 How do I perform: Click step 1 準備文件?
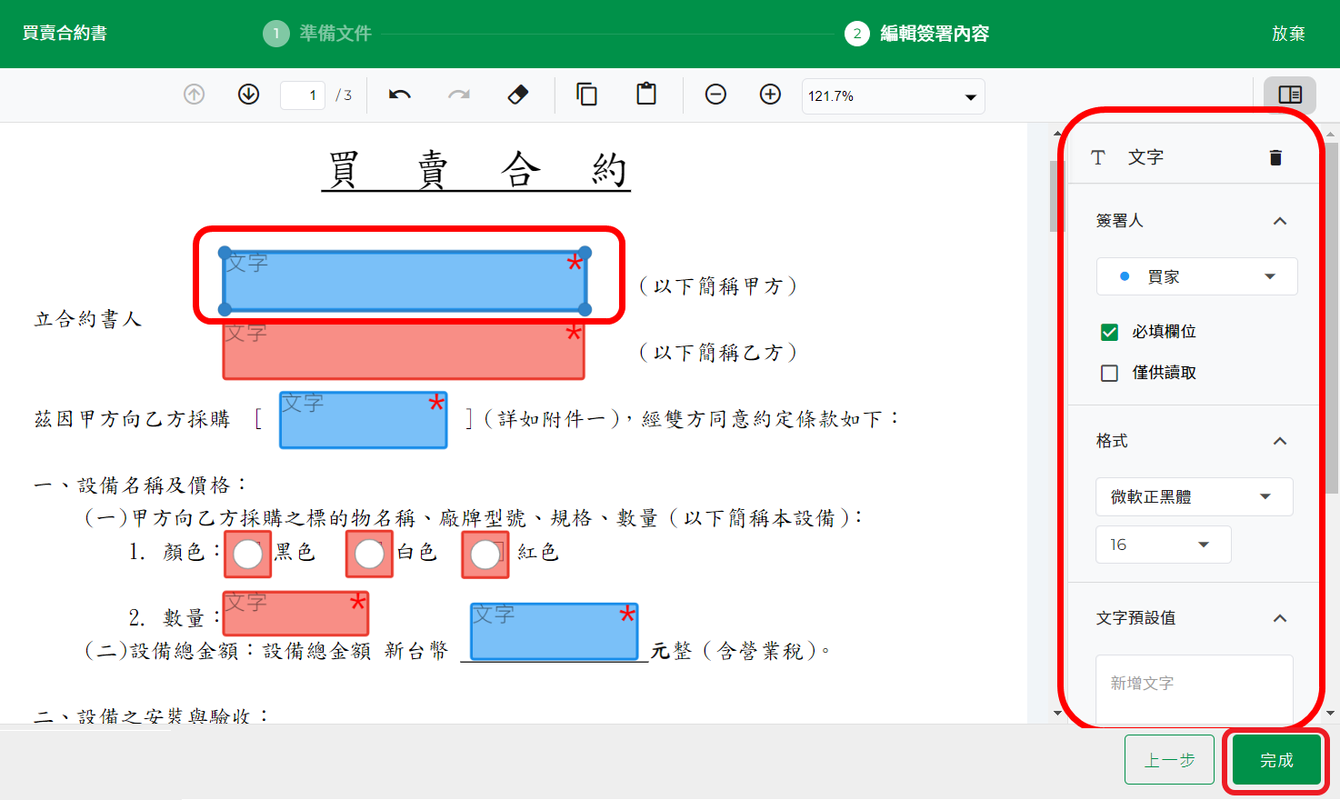coord(317,34)
